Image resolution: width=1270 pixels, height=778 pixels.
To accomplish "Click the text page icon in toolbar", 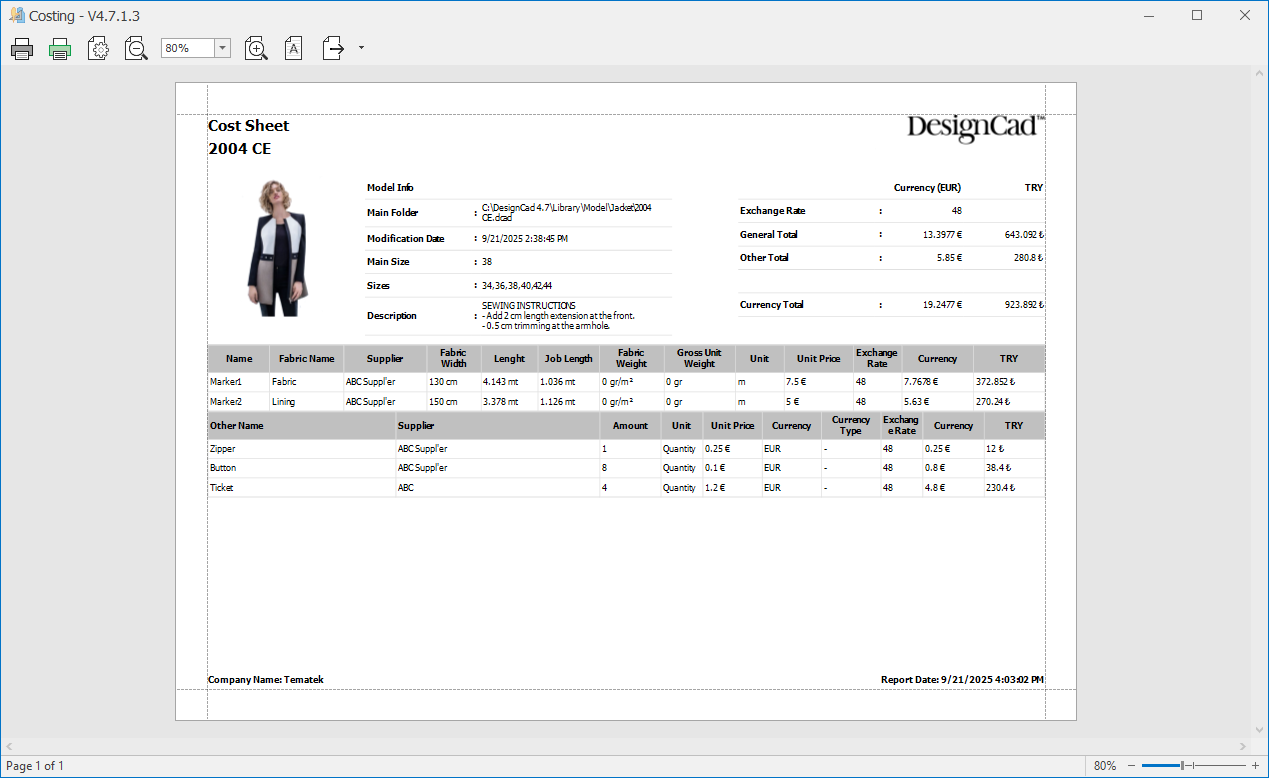I will tap(293, 48).
